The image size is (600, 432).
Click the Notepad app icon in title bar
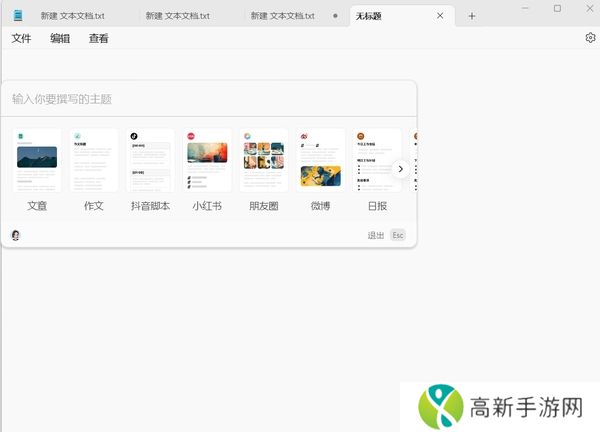pos(18,15)
